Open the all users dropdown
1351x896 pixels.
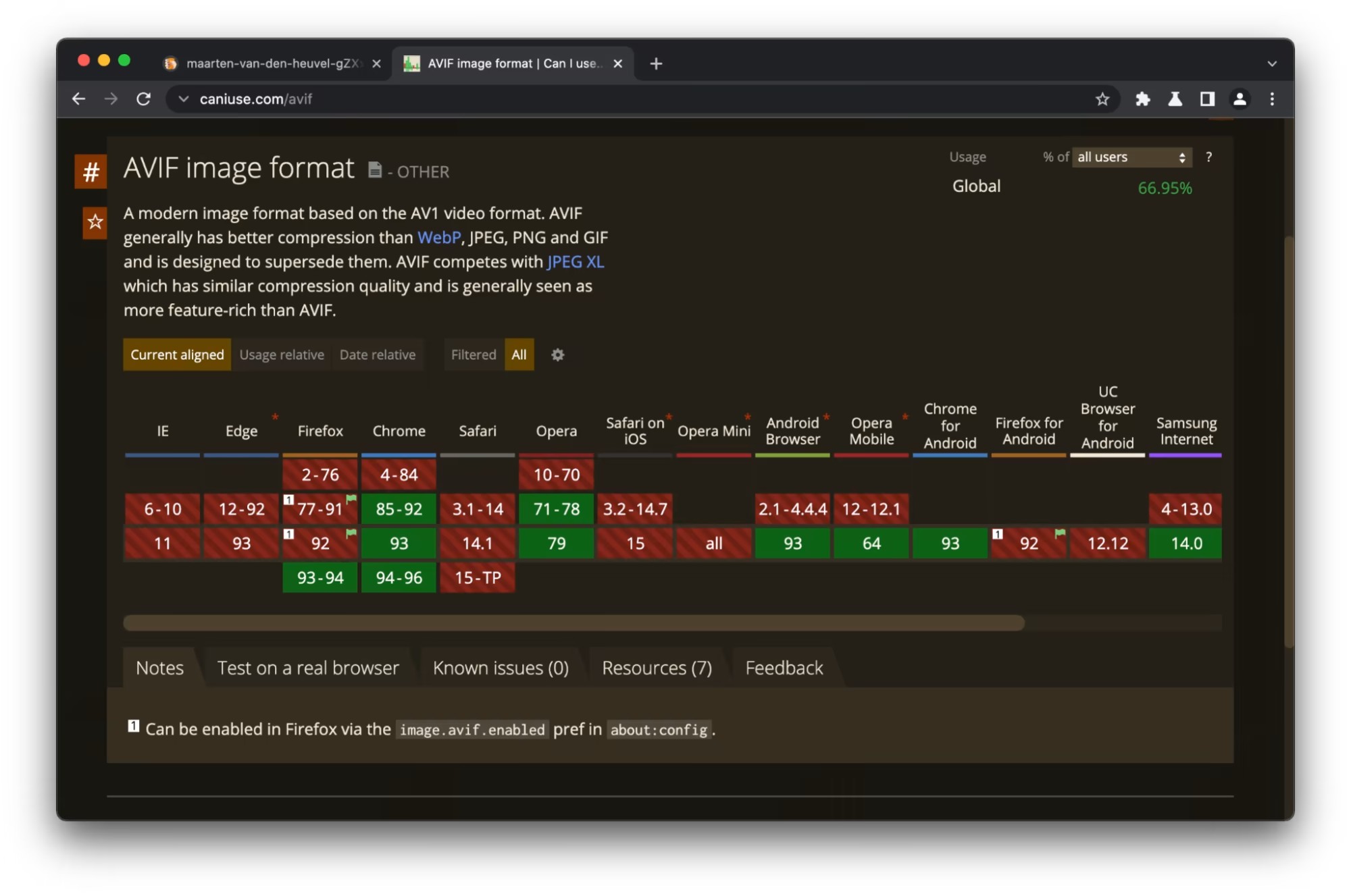click(1131, 157)
